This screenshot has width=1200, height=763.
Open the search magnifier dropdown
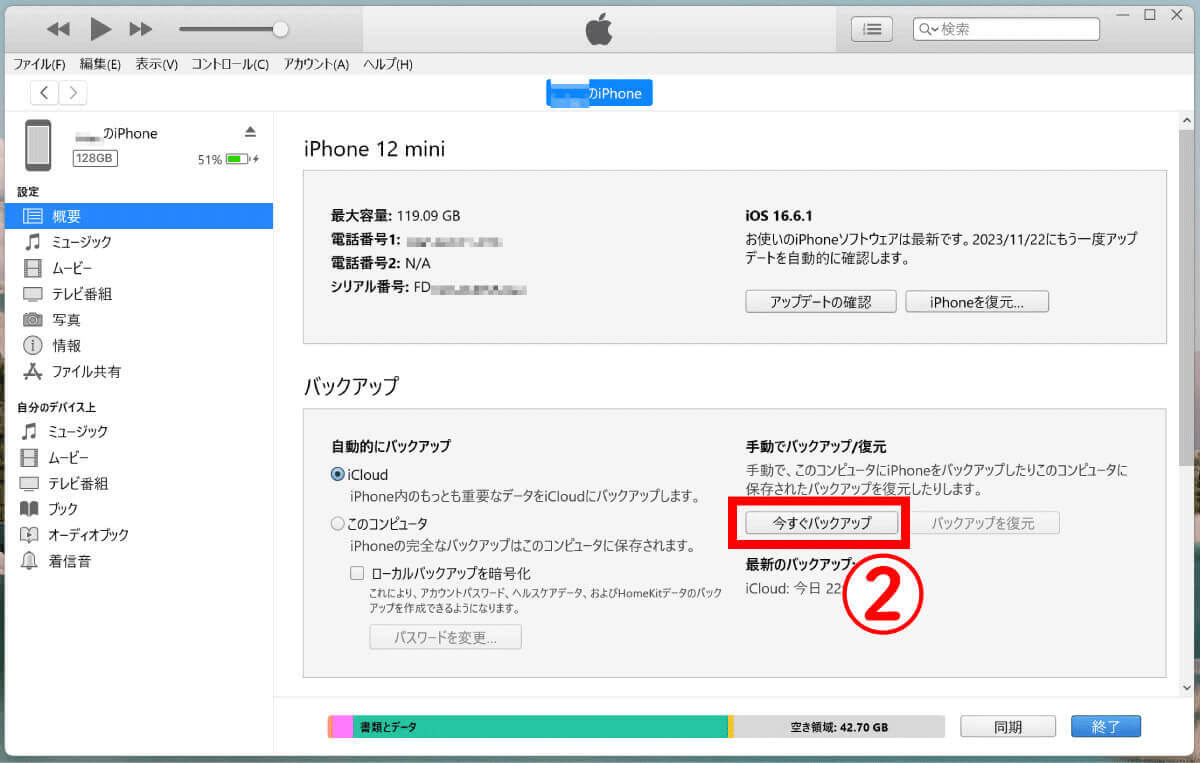point(928,29)
